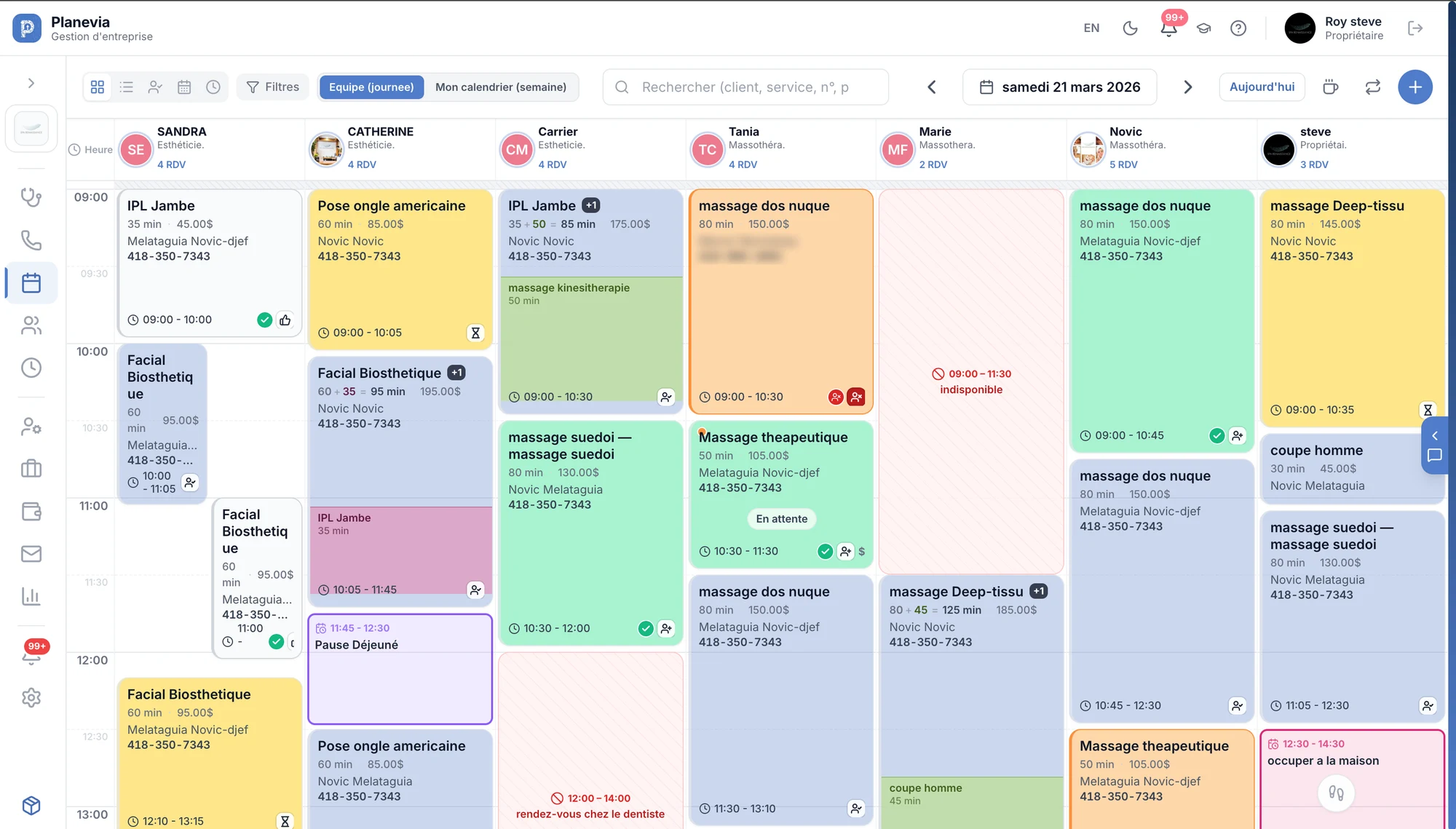Jump to Aujourd'hui
The height and width of the screenshot is (829, 1456).
tap(1262, 87)
